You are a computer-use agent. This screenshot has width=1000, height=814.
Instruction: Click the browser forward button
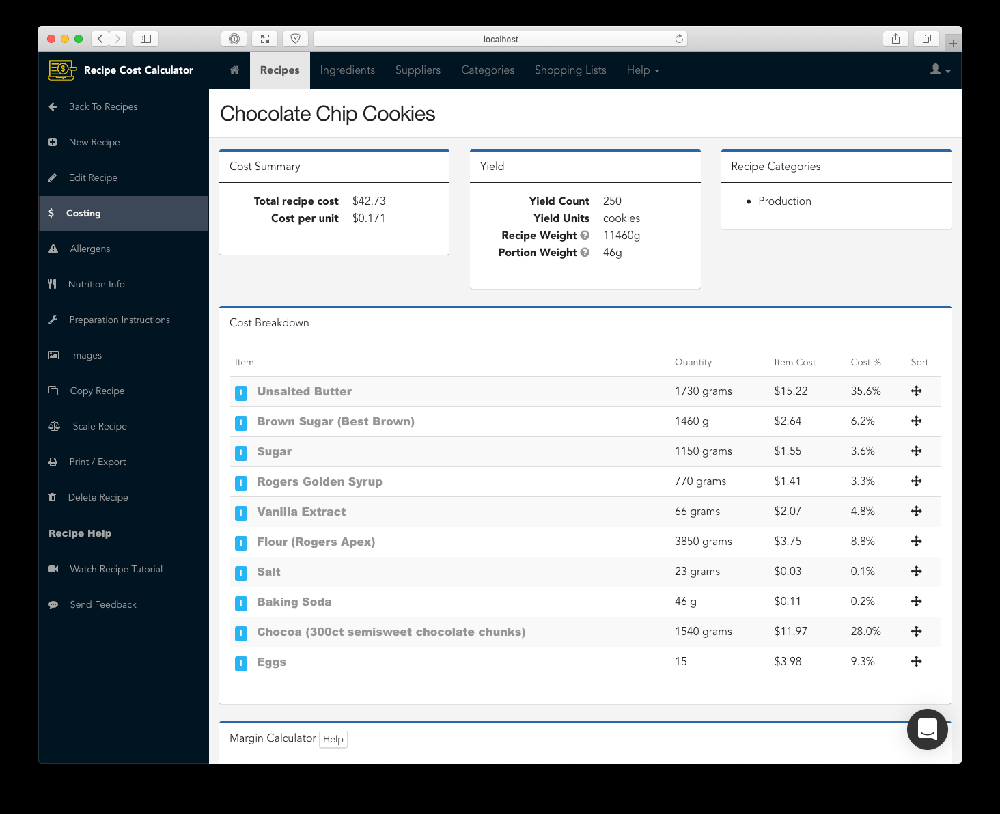click(117, 39)
